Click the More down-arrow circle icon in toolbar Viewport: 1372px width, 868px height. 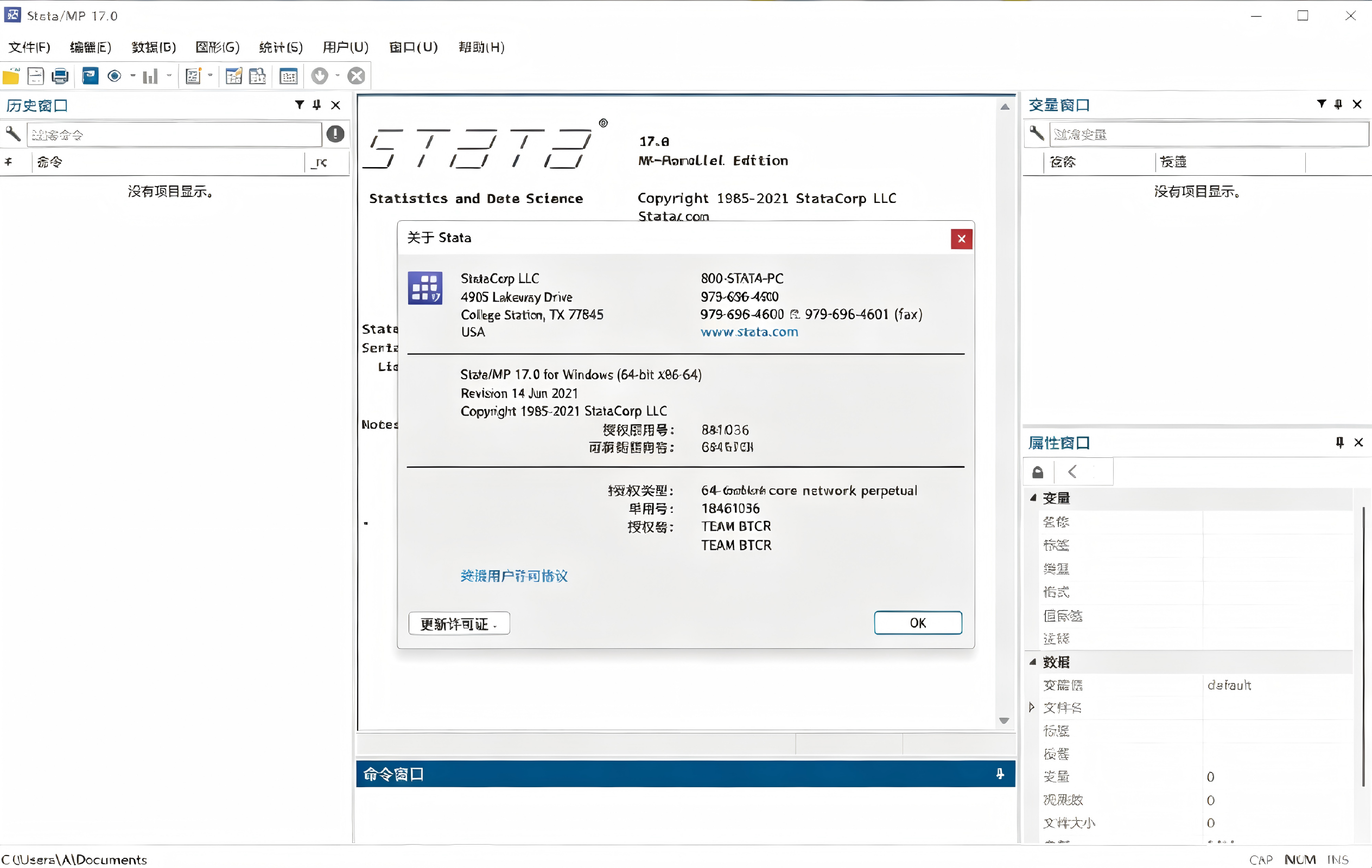click(x=320, y=76)
